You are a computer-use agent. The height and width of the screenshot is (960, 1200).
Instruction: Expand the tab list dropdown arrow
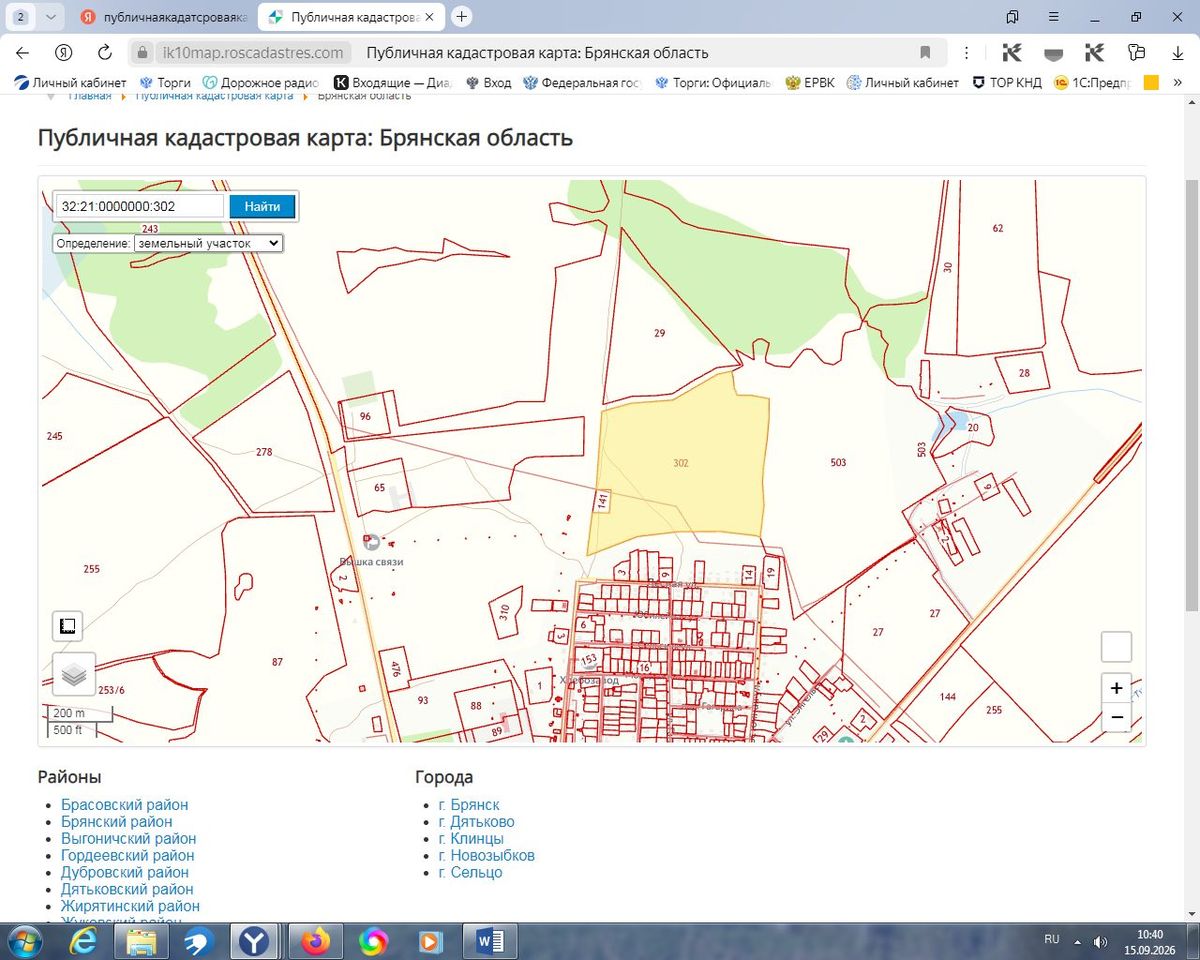pos(50,17)
